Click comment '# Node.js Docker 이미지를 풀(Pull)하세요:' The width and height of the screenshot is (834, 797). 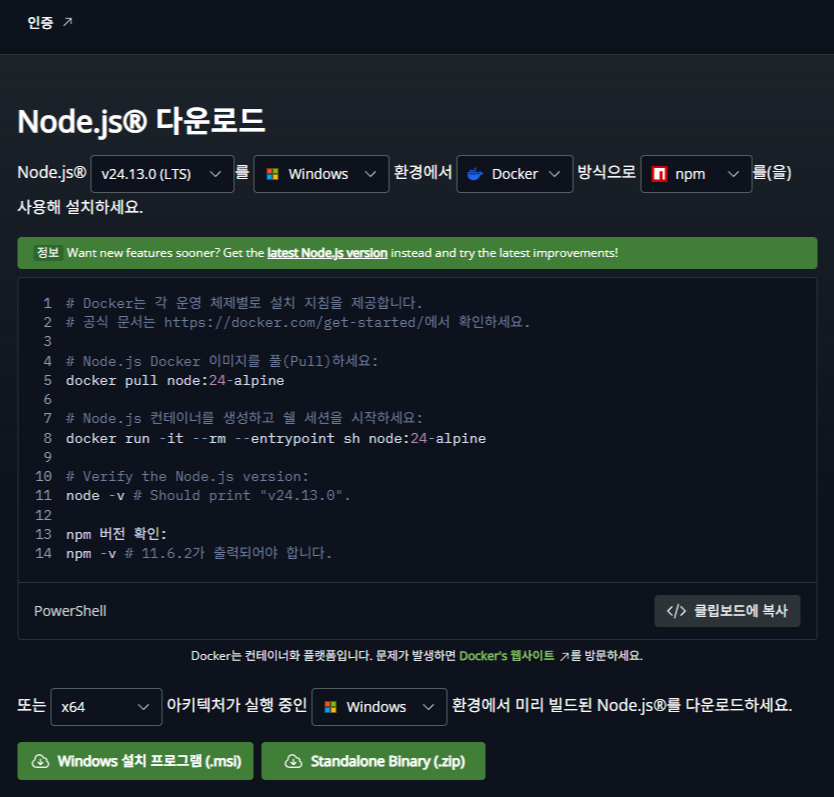[x=222, y=361]
